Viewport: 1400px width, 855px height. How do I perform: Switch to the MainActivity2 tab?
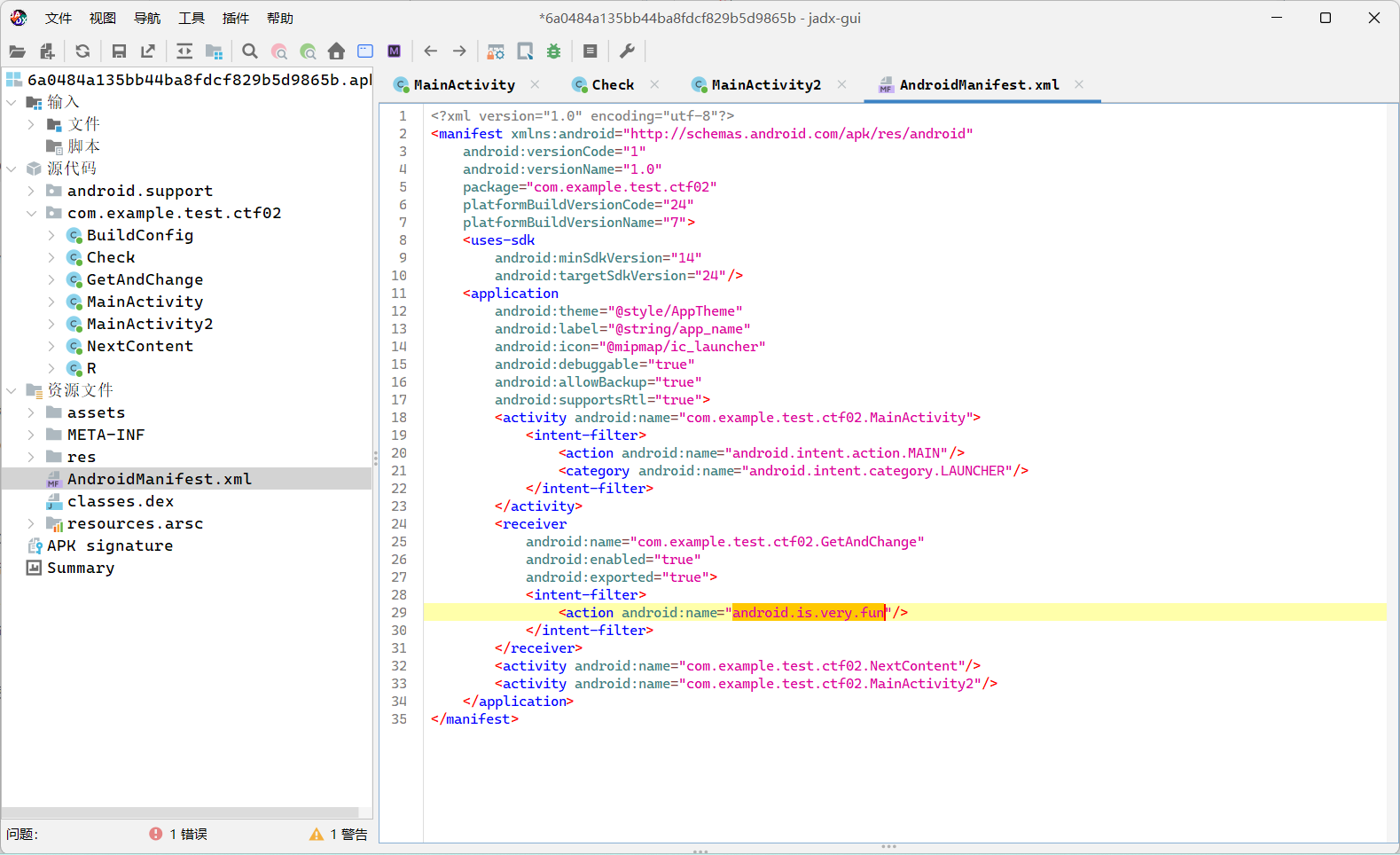tap(766, 85)
